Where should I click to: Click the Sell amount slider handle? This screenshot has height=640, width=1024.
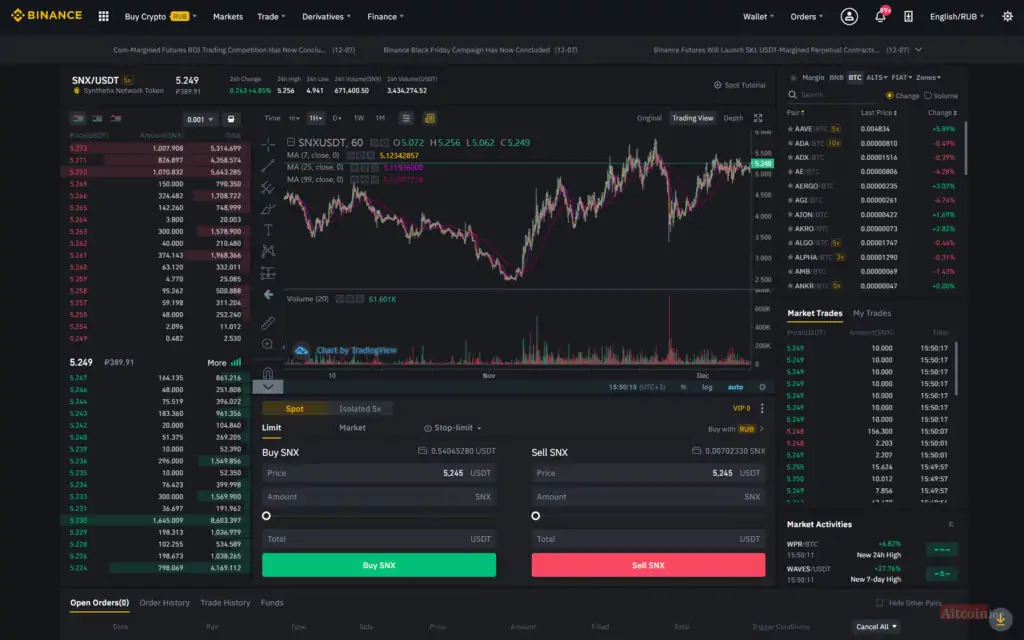(536, 516)
